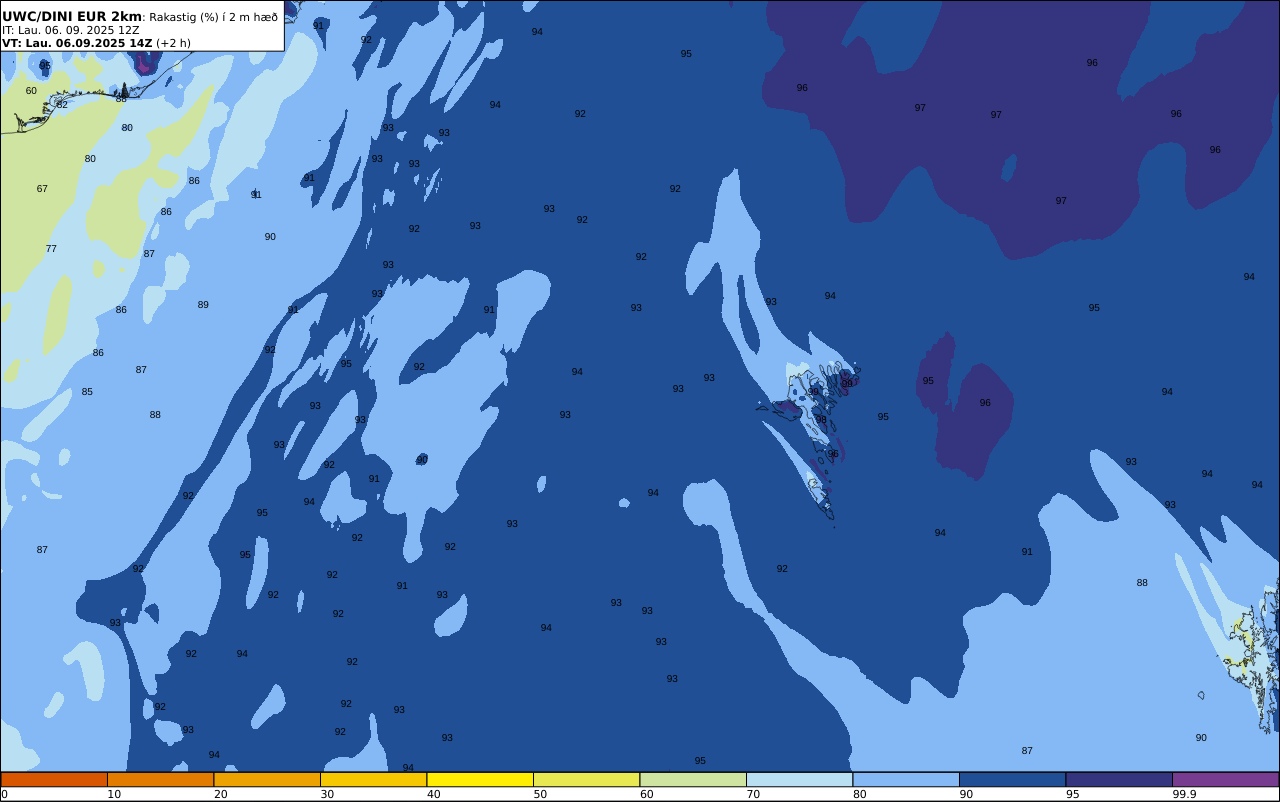Click the navy 95–99.9 legend swatch
Viewport: 1280px width, 802px height.
pos(1119,779)
